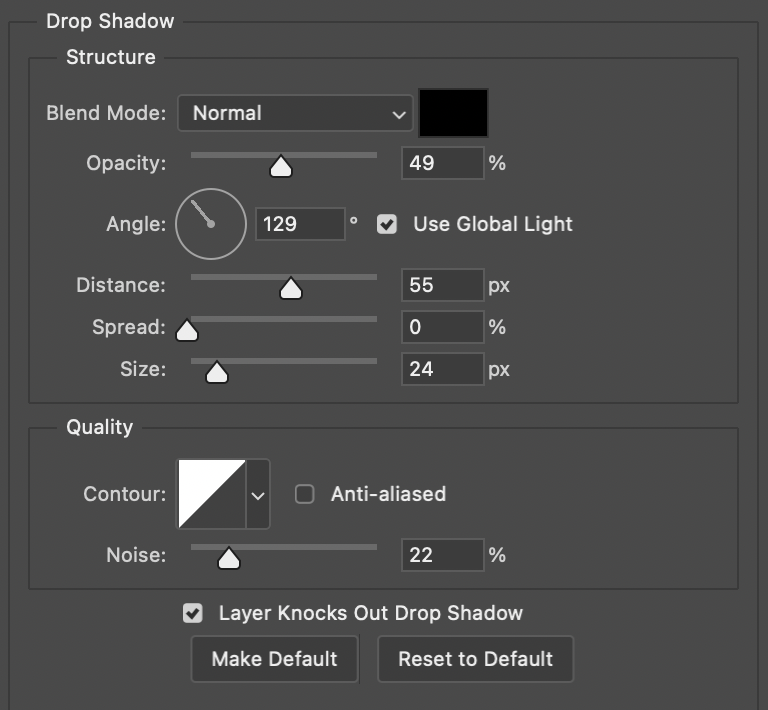This screenshot has width=768, height=710.
Task: Enable the Anti-aliased checkbox
Action: point(305,494)
